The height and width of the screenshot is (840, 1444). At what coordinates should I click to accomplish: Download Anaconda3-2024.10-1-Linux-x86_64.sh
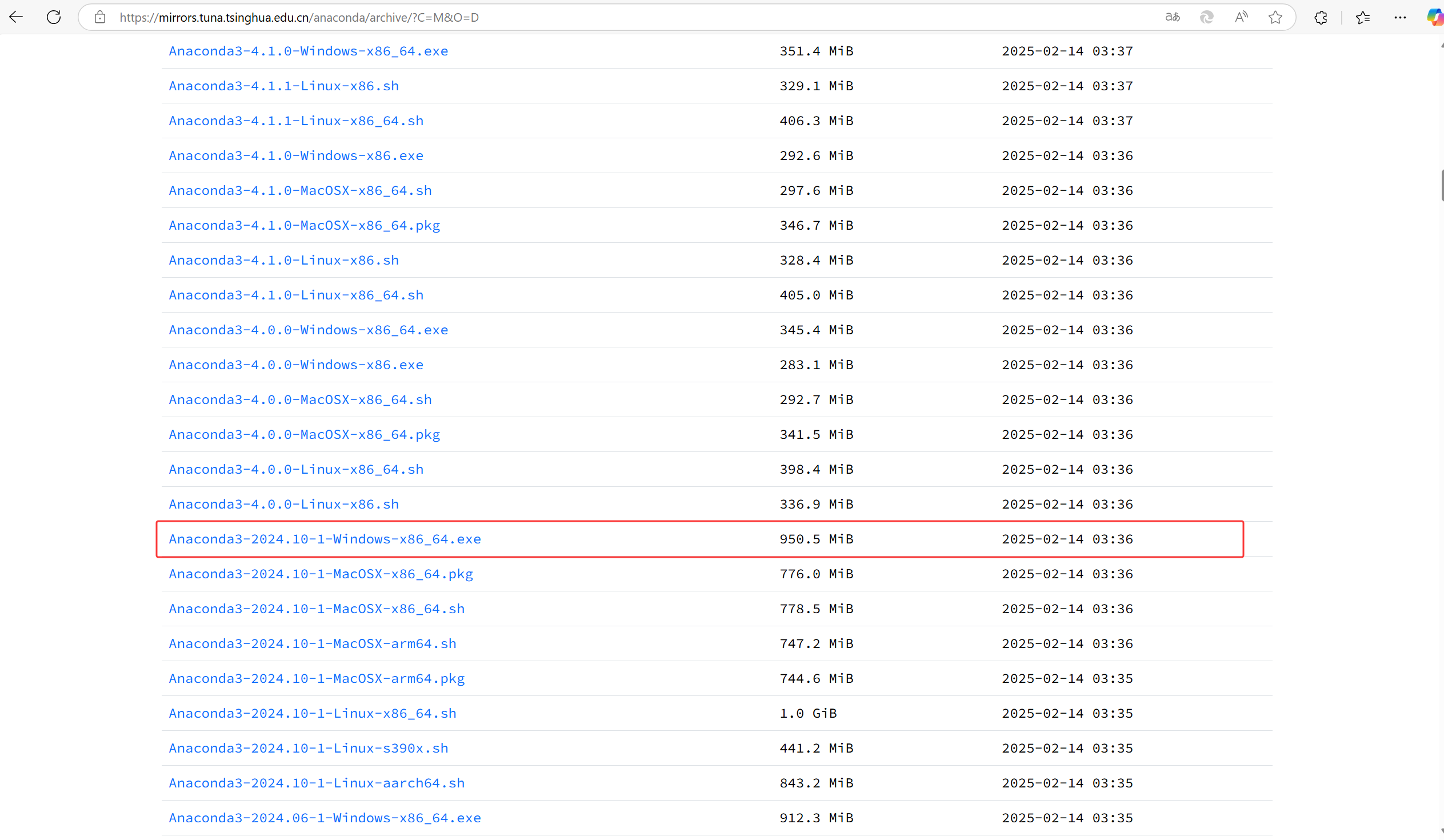click(313, 713)
